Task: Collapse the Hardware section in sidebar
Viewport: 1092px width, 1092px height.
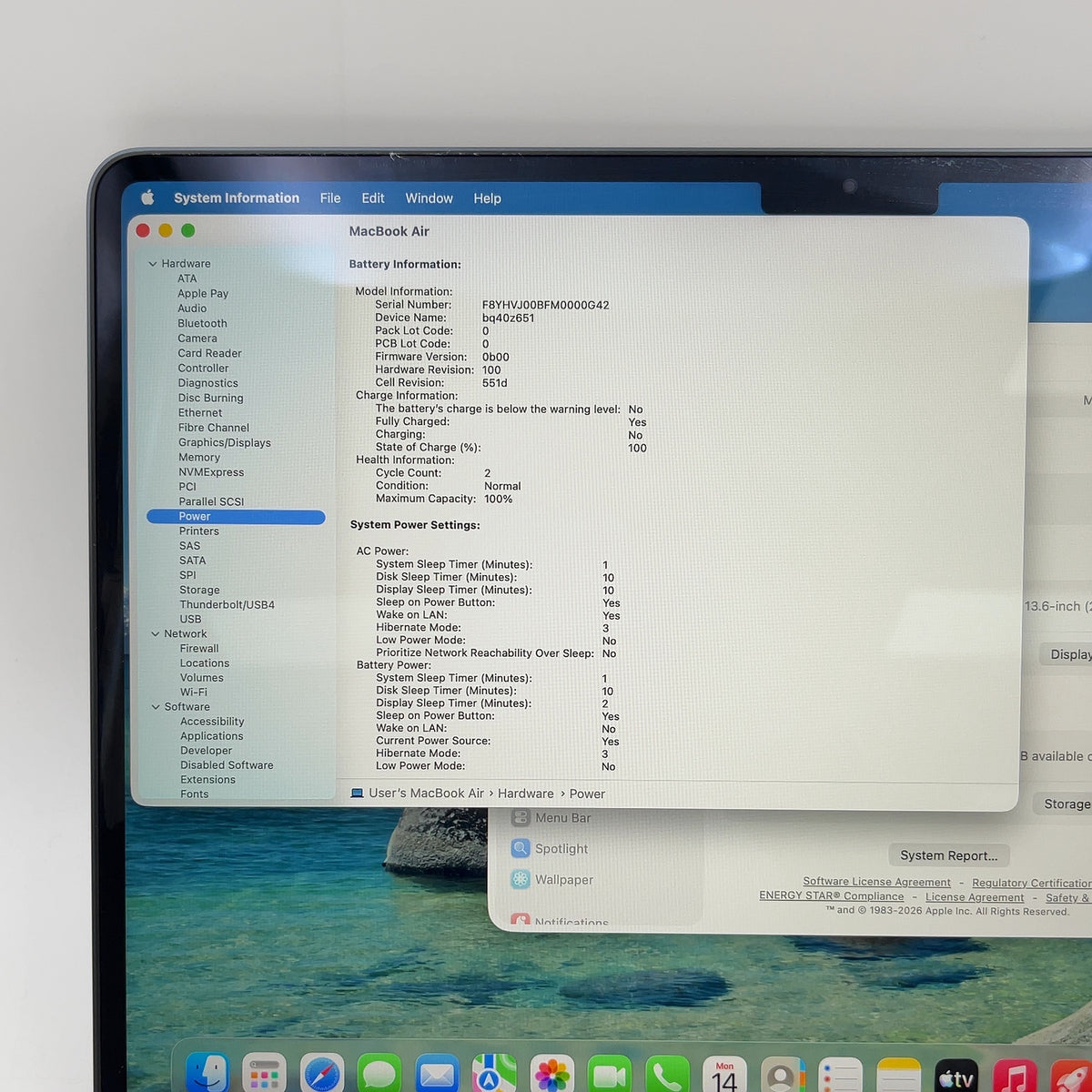Action: pos(153,264)
